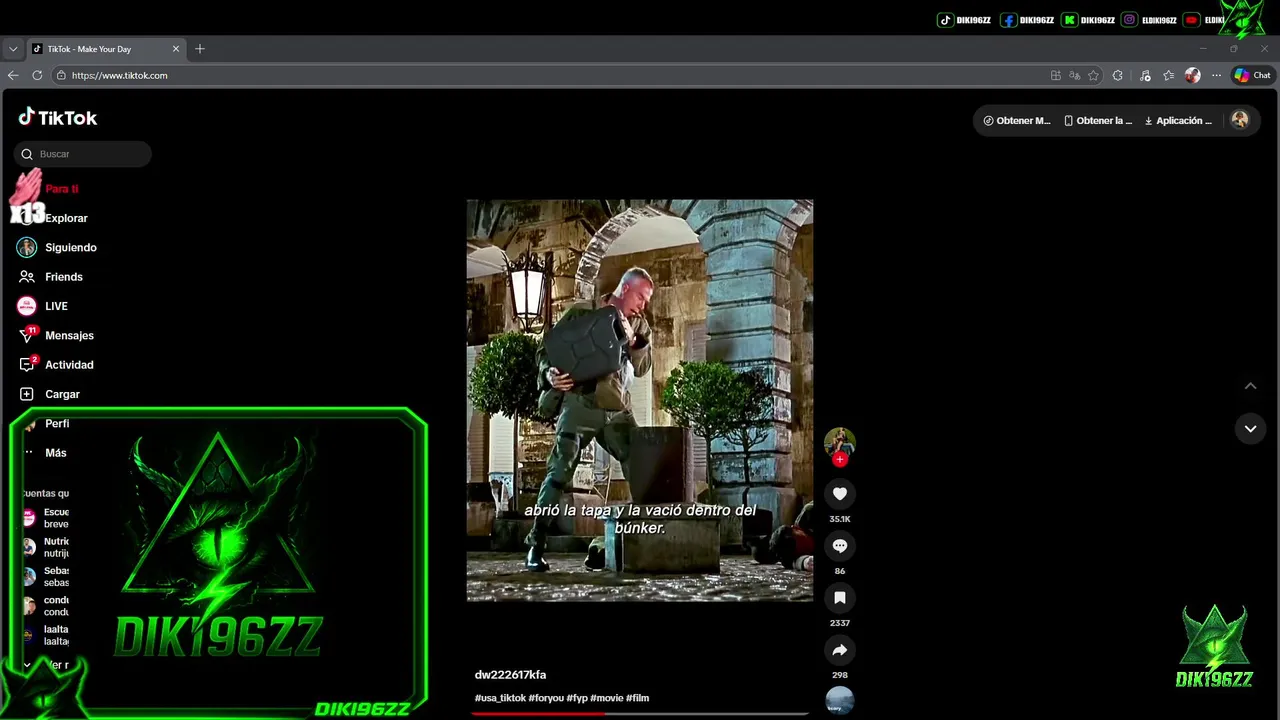Open the condu suggested account

(45, 605)
